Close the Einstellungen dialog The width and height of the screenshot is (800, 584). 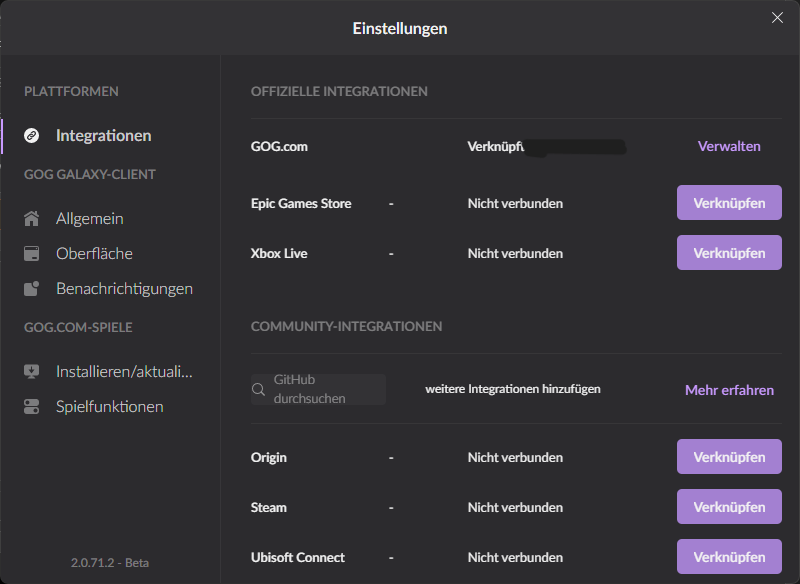(x=777, y=17)
